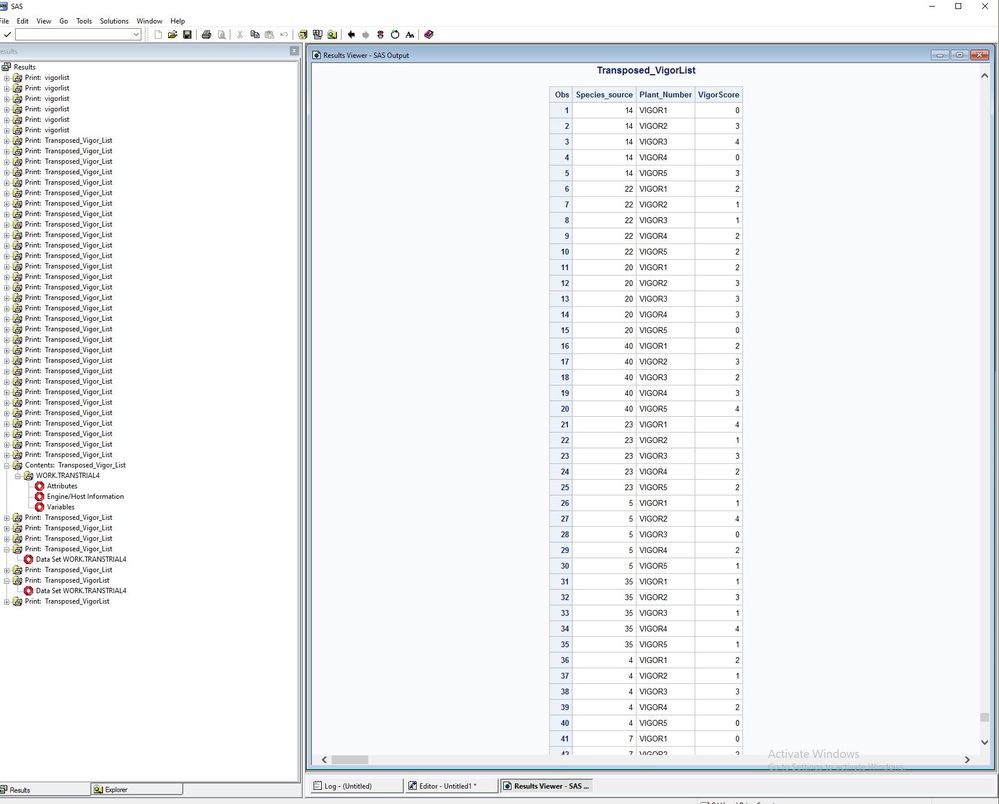Select Engine/Host Information in Results tree

(x=85, y=497)
